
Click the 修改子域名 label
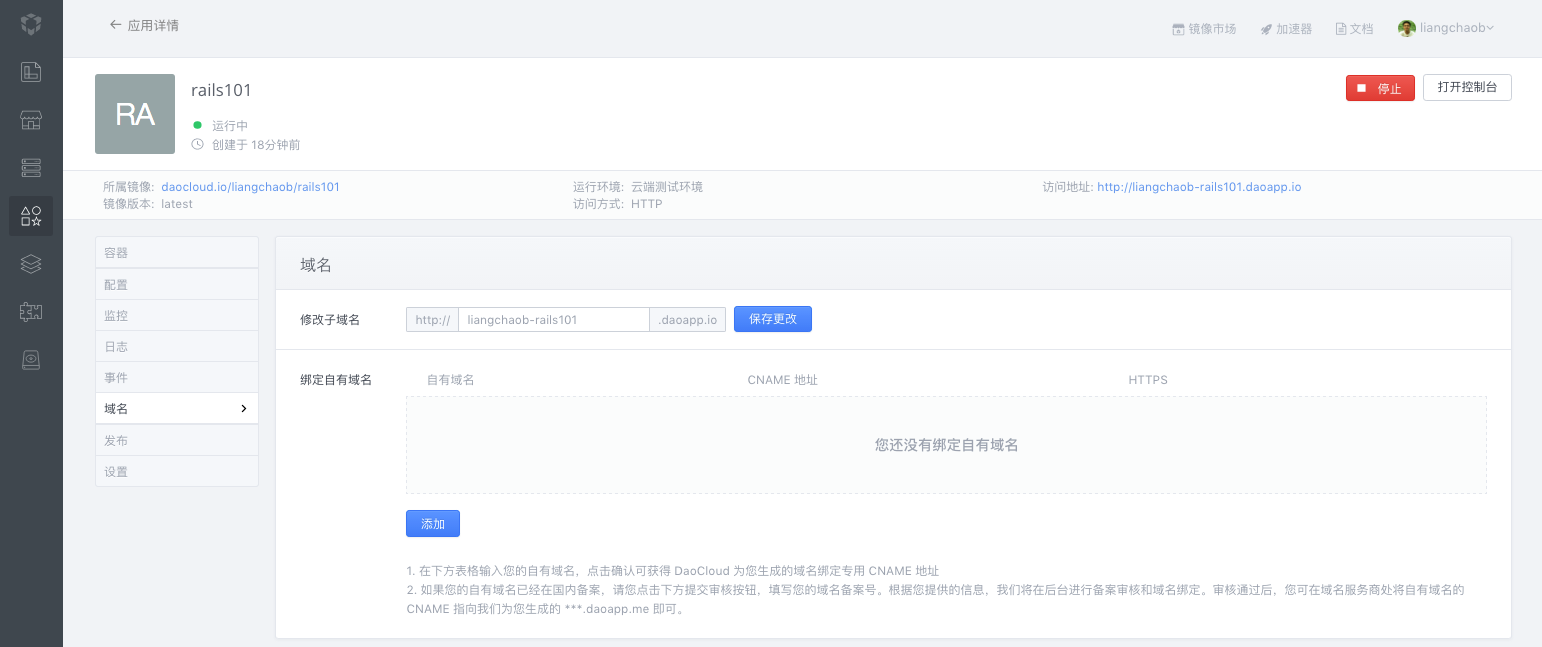(330, 320)
